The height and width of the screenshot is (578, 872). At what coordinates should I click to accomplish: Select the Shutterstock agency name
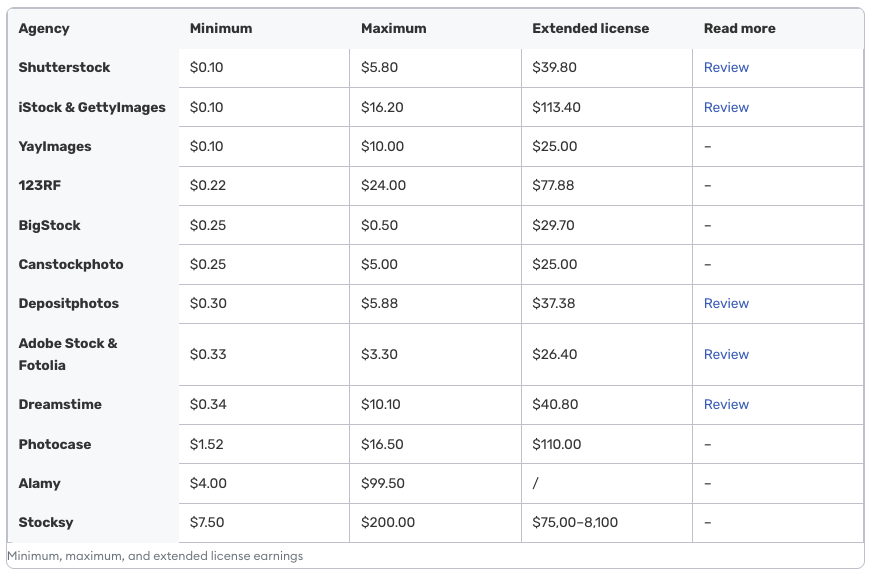[x=65, y=67]
